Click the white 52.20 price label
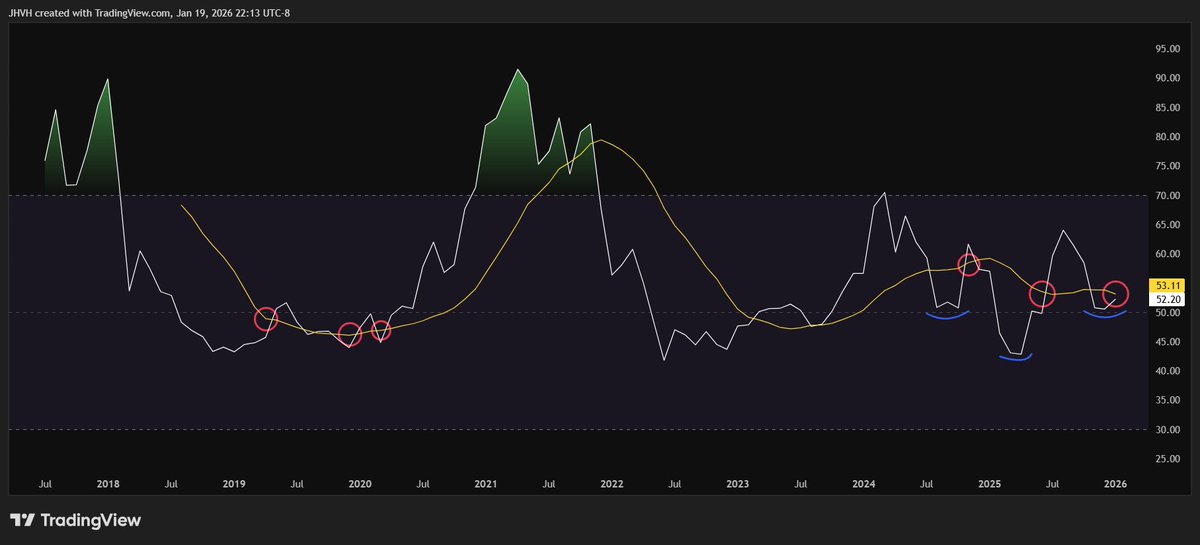 pyautogui.click(x=1168, y=299)
